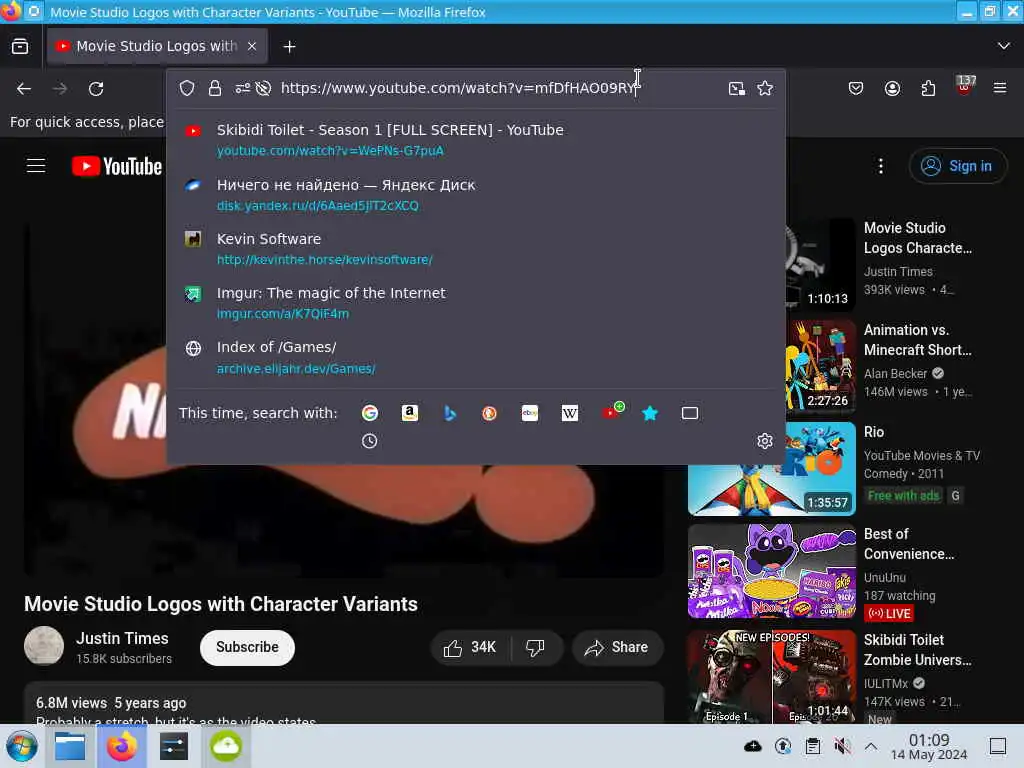Screen dimensions: 1024x768
Task: Choose the Kevin Software suggestion
Action: tap(475, 249)
